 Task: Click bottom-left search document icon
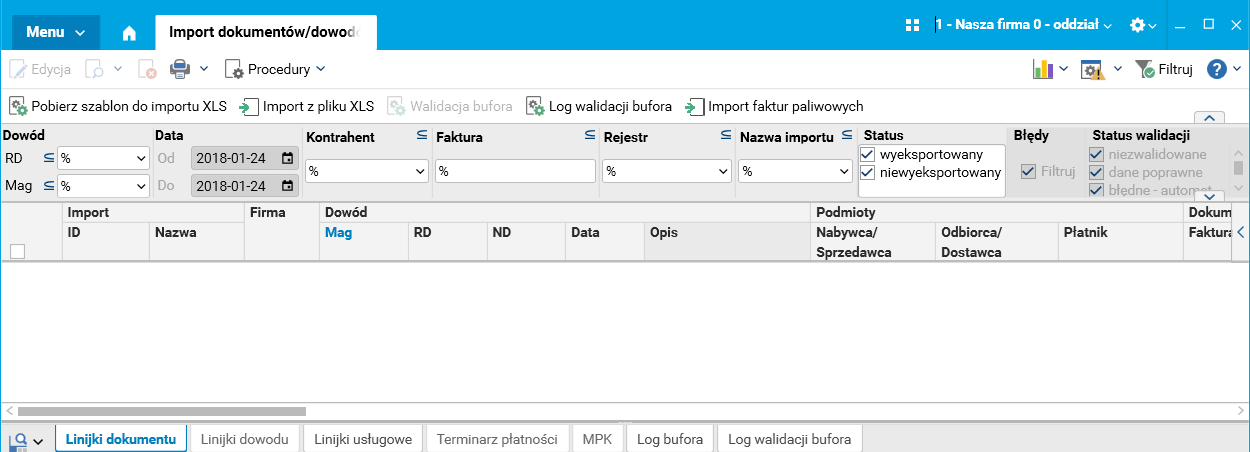18,440
